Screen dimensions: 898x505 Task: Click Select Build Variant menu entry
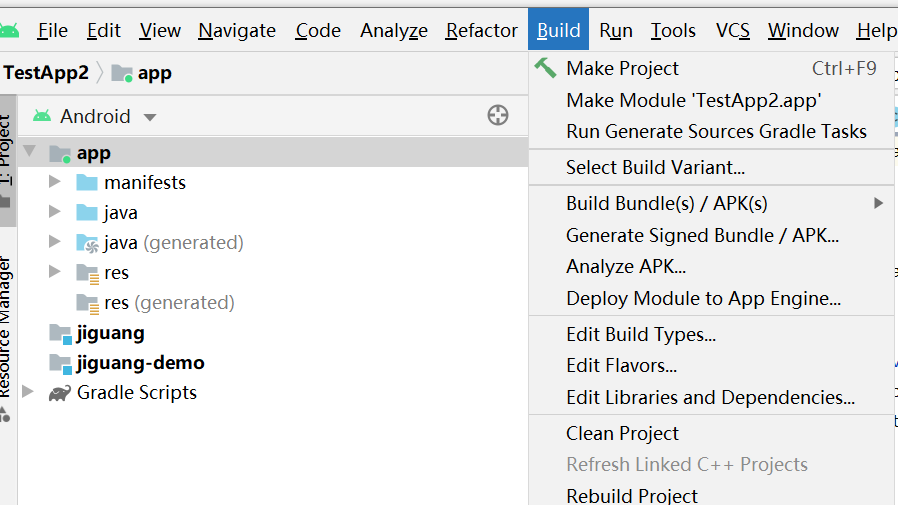click(655, 167)
